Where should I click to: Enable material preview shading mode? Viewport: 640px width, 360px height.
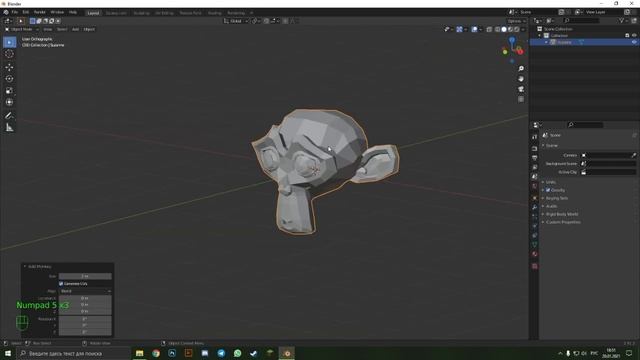point(511,29)
